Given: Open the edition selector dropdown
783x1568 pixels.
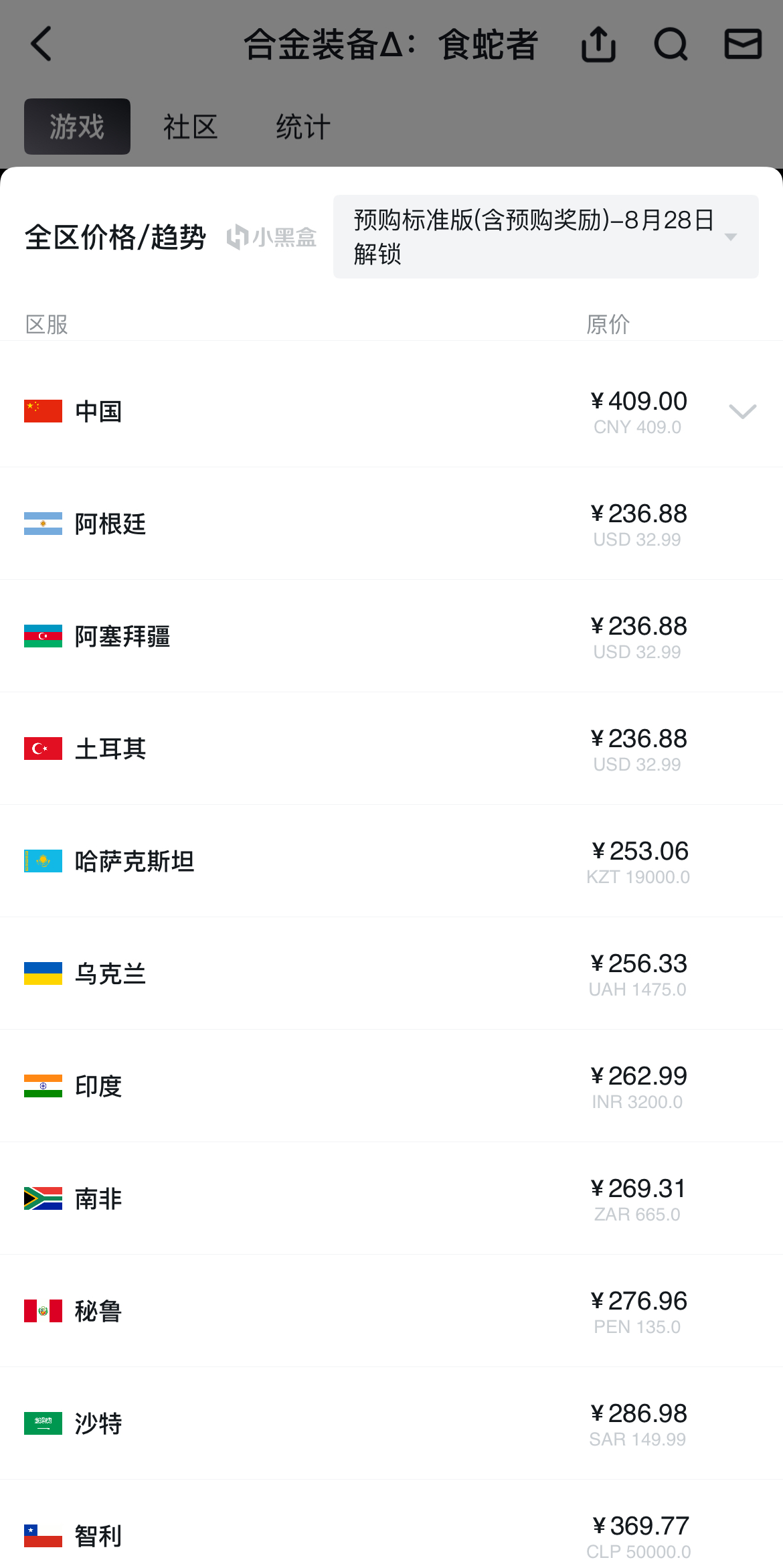Looking at the screenshot, I should click(545, 237).
